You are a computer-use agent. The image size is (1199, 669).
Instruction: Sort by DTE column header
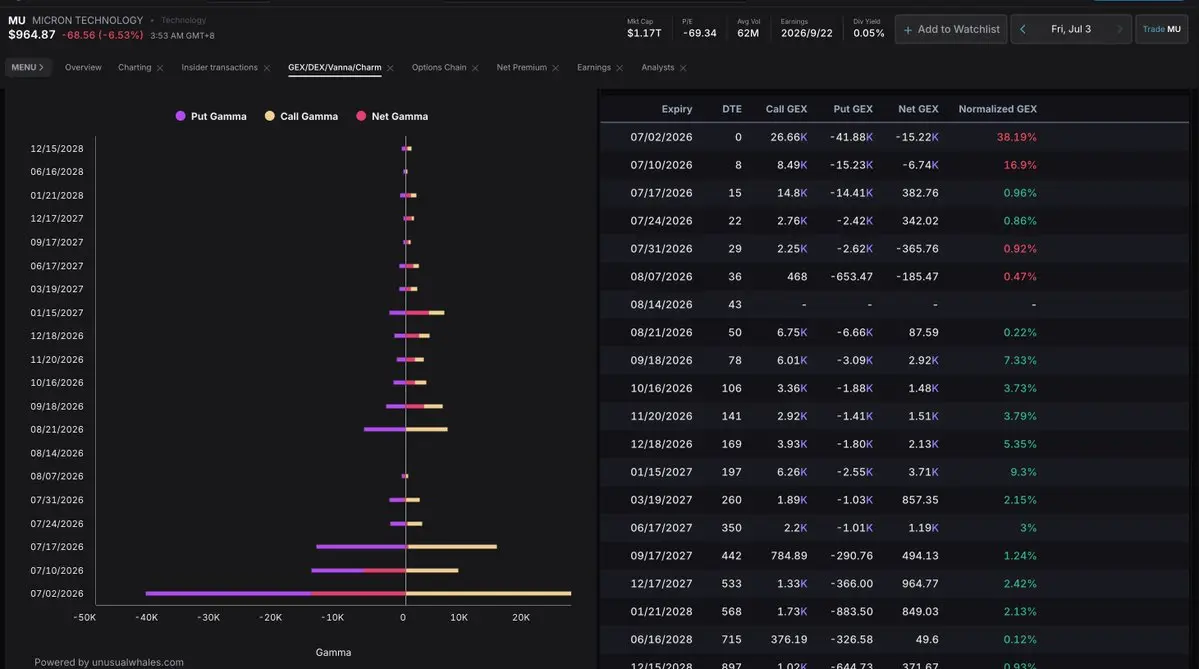click(x=732, y=109)
